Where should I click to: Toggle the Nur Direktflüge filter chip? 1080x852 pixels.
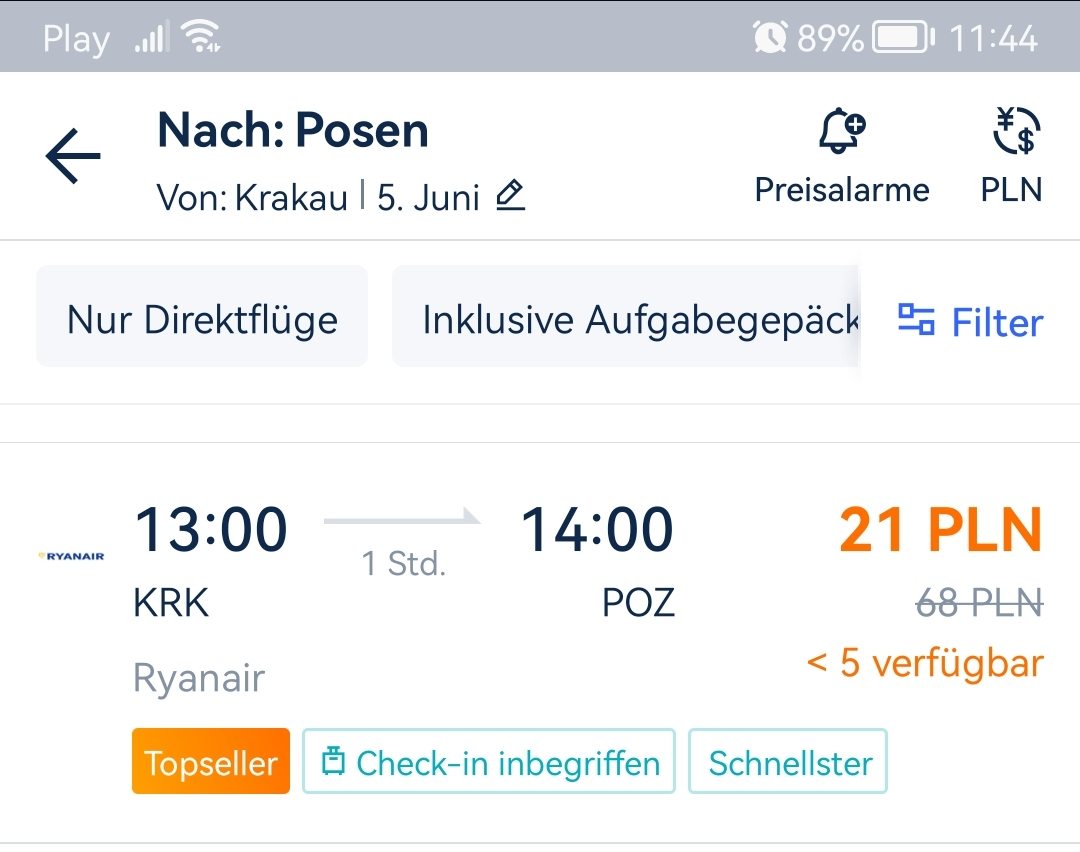click(202, 316)
